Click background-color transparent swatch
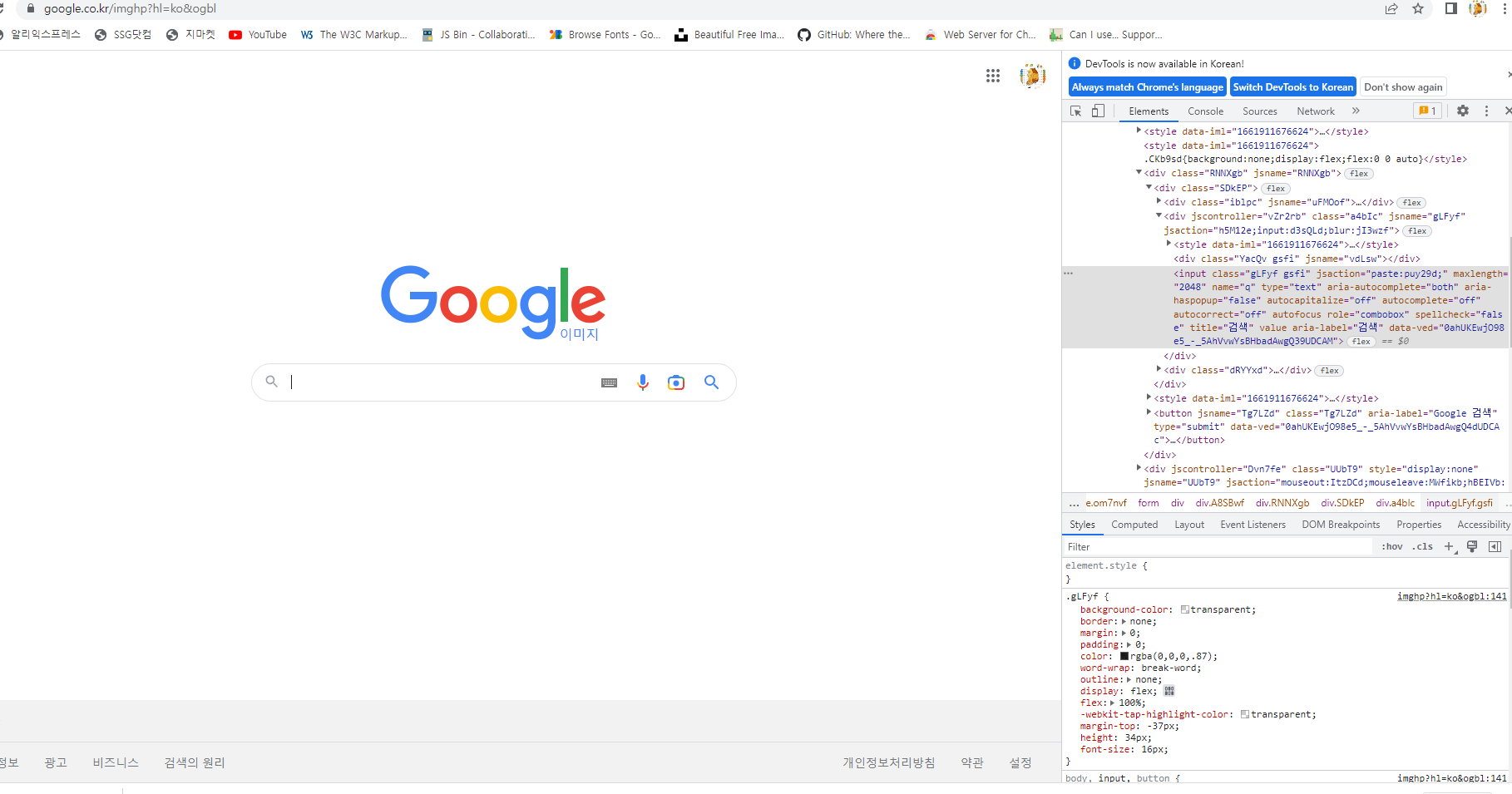Viewport: 1512px width, 794px height. [x=1185, y=609]
